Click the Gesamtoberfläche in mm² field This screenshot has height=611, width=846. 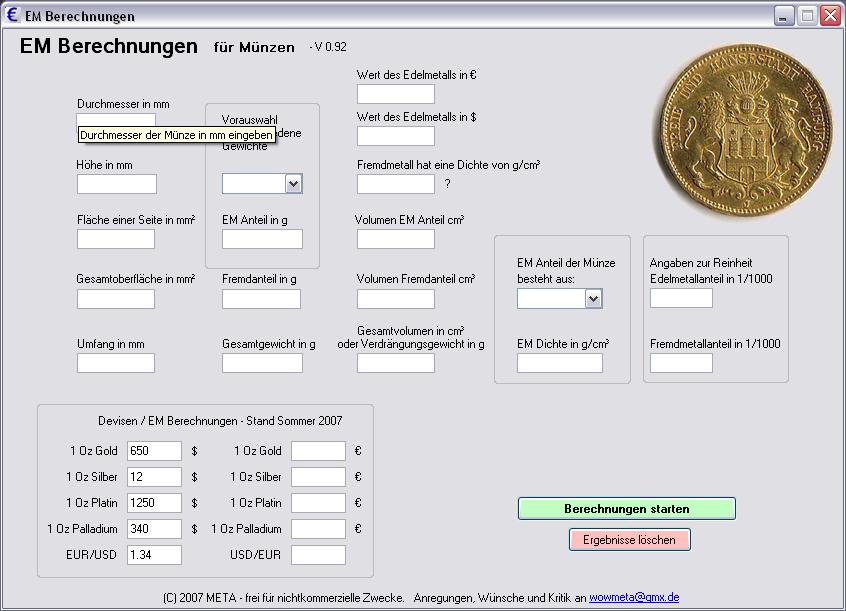115,299
